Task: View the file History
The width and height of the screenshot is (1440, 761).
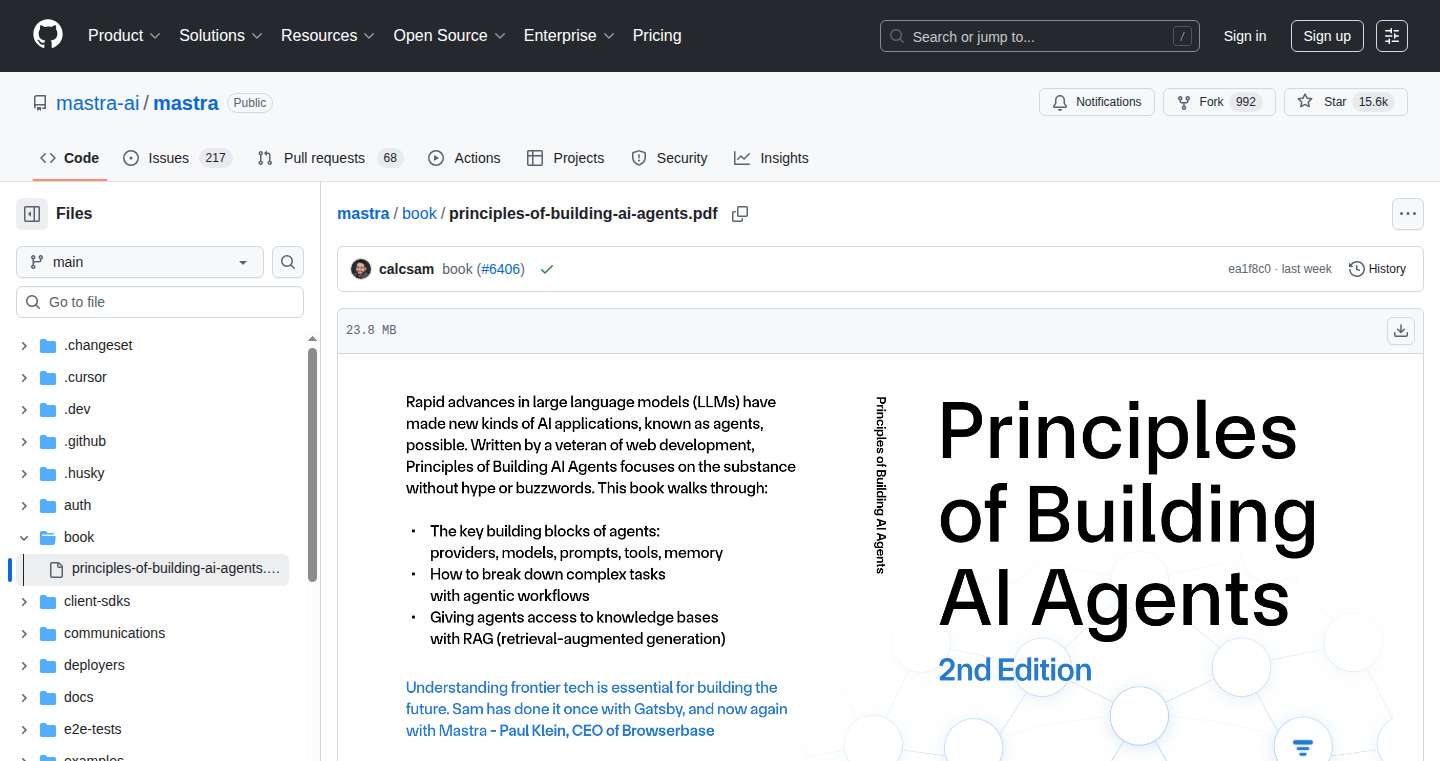Action: pos(1377,269)
